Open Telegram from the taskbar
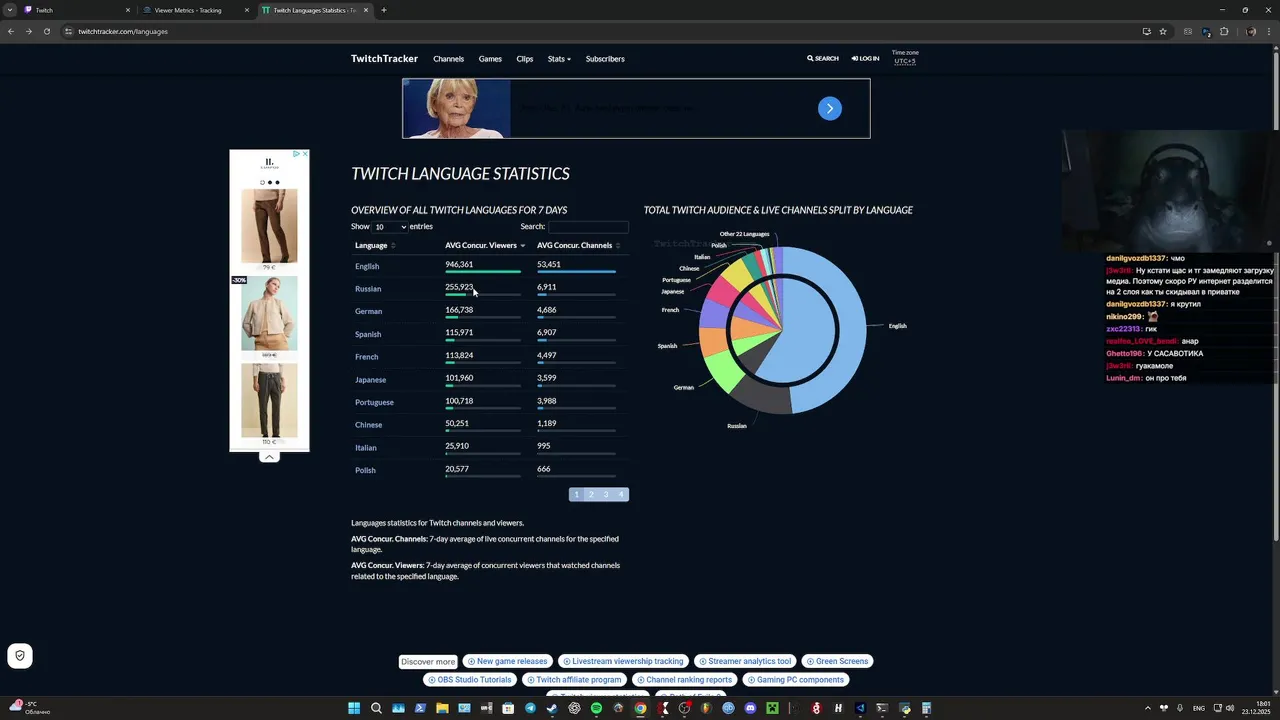1280x720 pixels. pos(530,708)
